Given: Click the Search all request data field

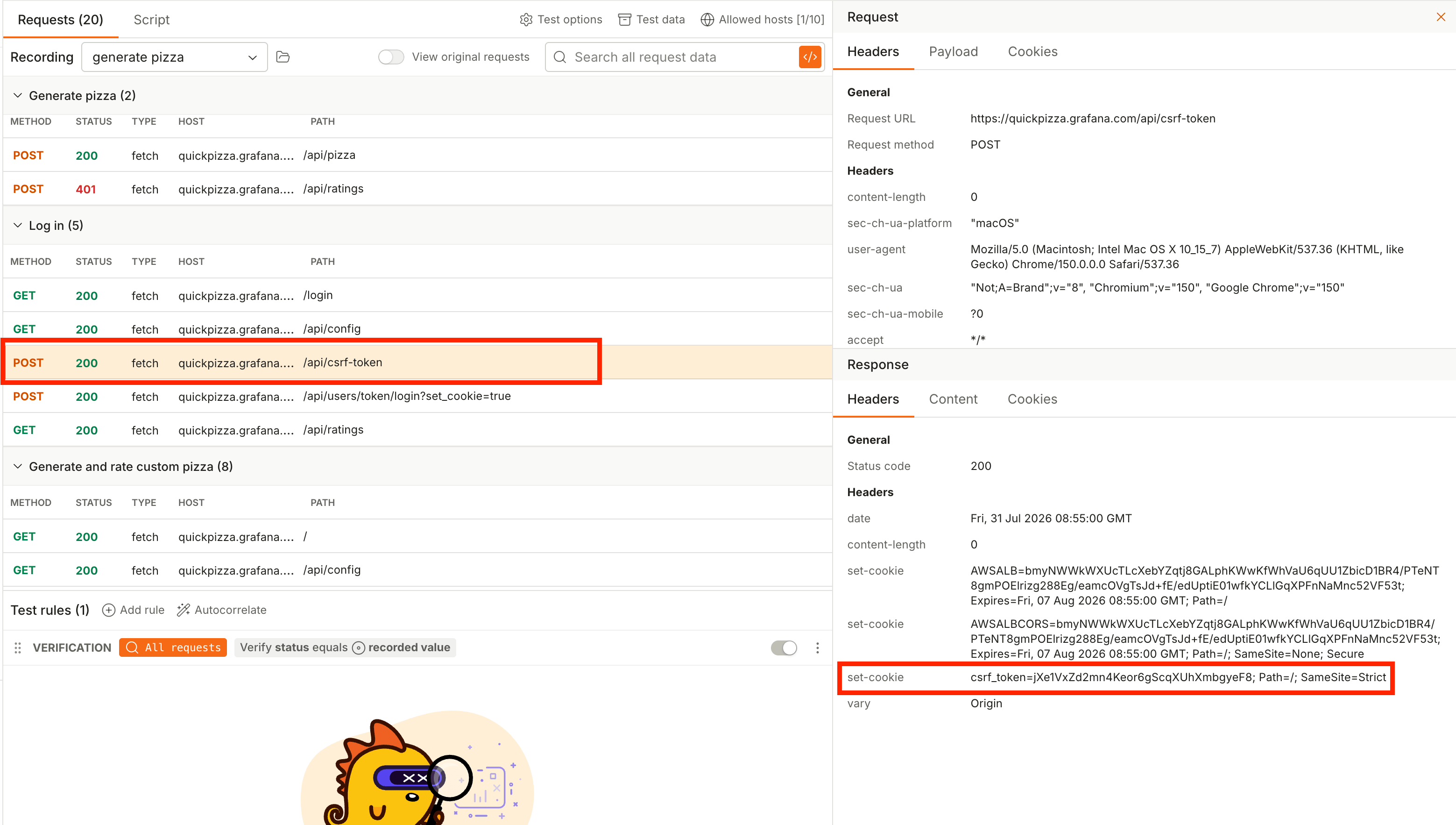Looking at the screenshot, I should click(684, 57).
